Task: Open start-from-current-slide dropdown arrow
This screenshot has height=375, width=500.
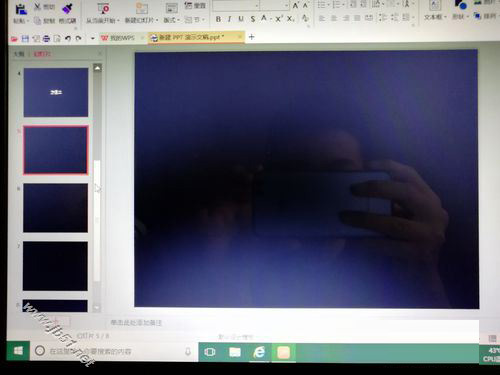Action: 118,21
